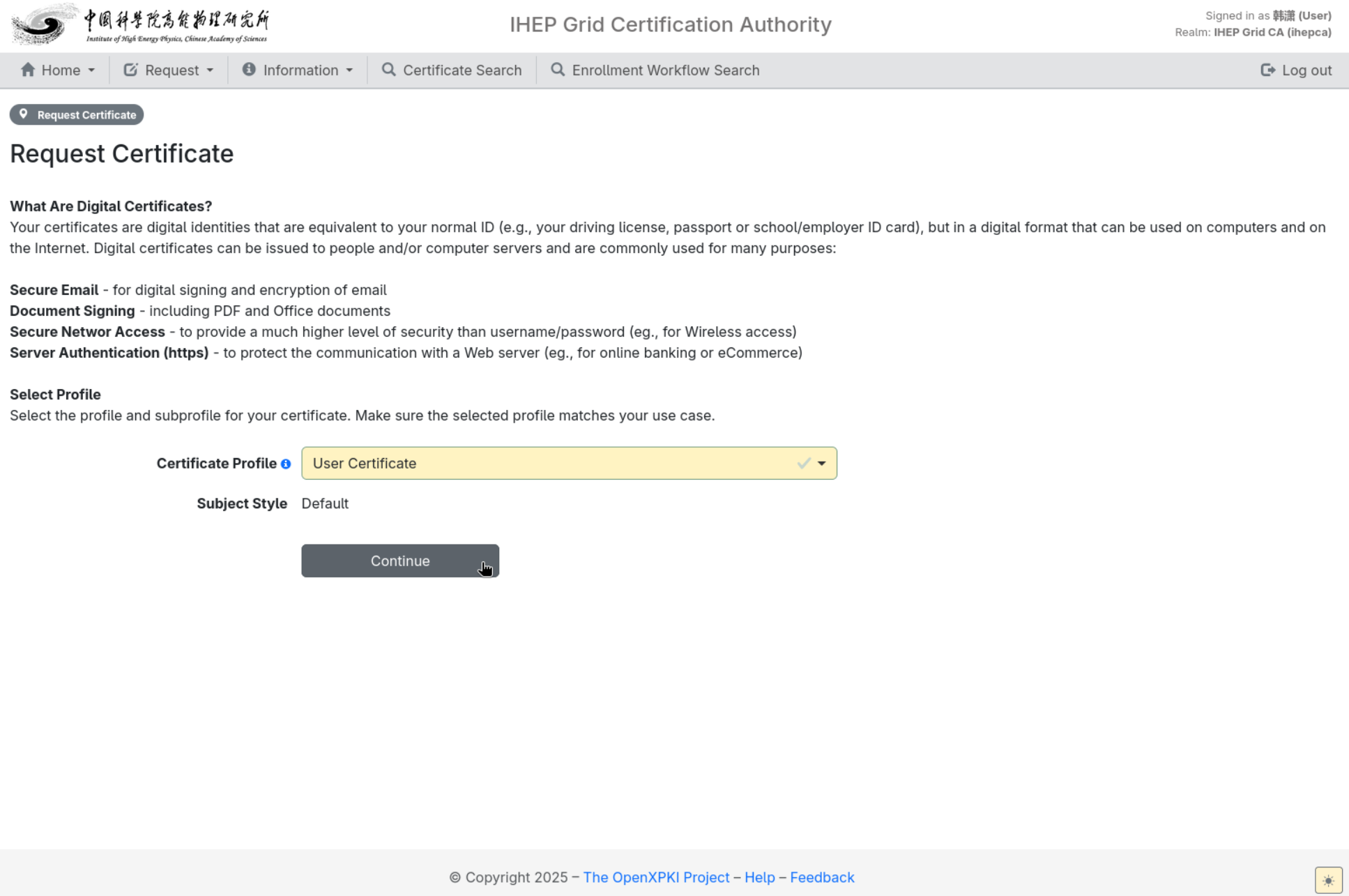Click the Continue button

(x=400, y=561)
